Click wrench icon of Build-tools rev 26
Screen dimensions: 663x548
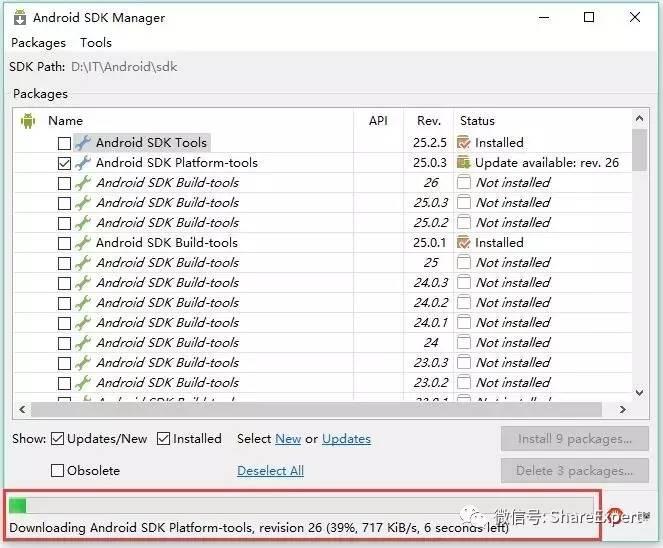[83, 183]
